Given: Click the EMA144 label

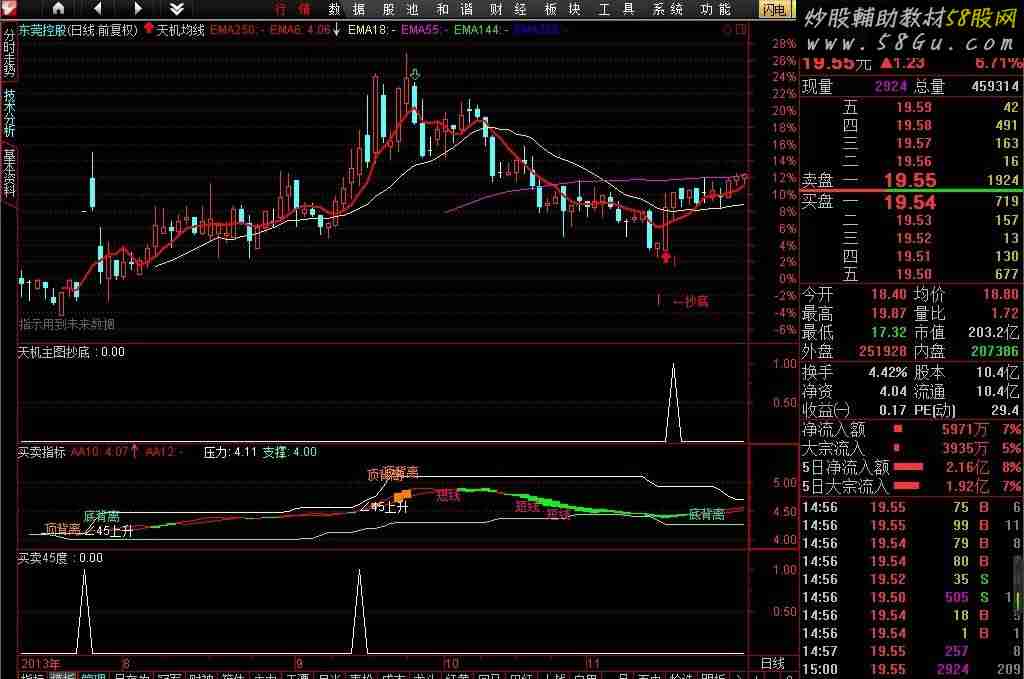Looking at the screenshot, I should [x=481, y=30].
